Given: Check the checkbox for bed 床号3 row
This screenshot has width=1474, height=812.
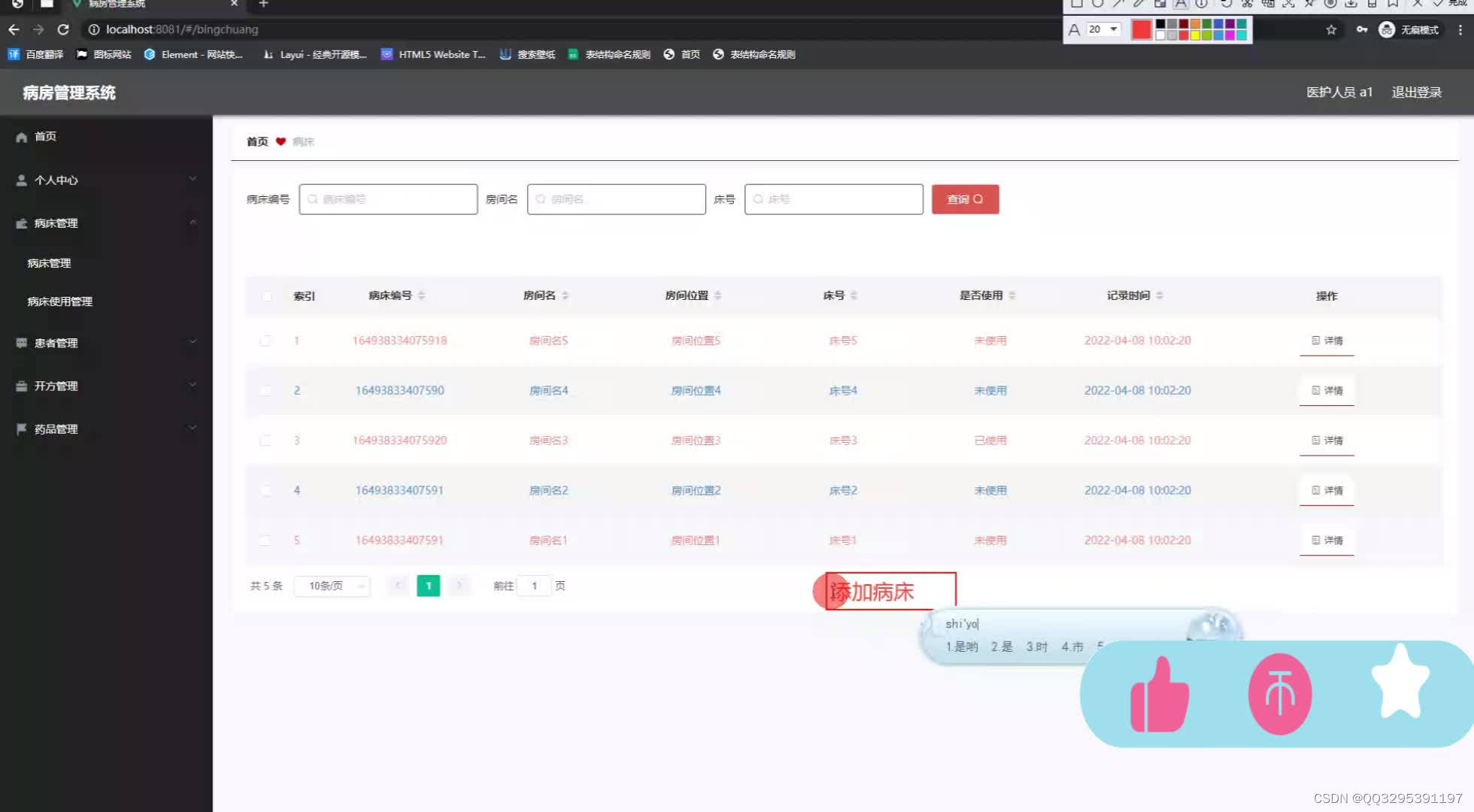Looking at the screenshot, I should pyautogui.click(x=266, y=440).
